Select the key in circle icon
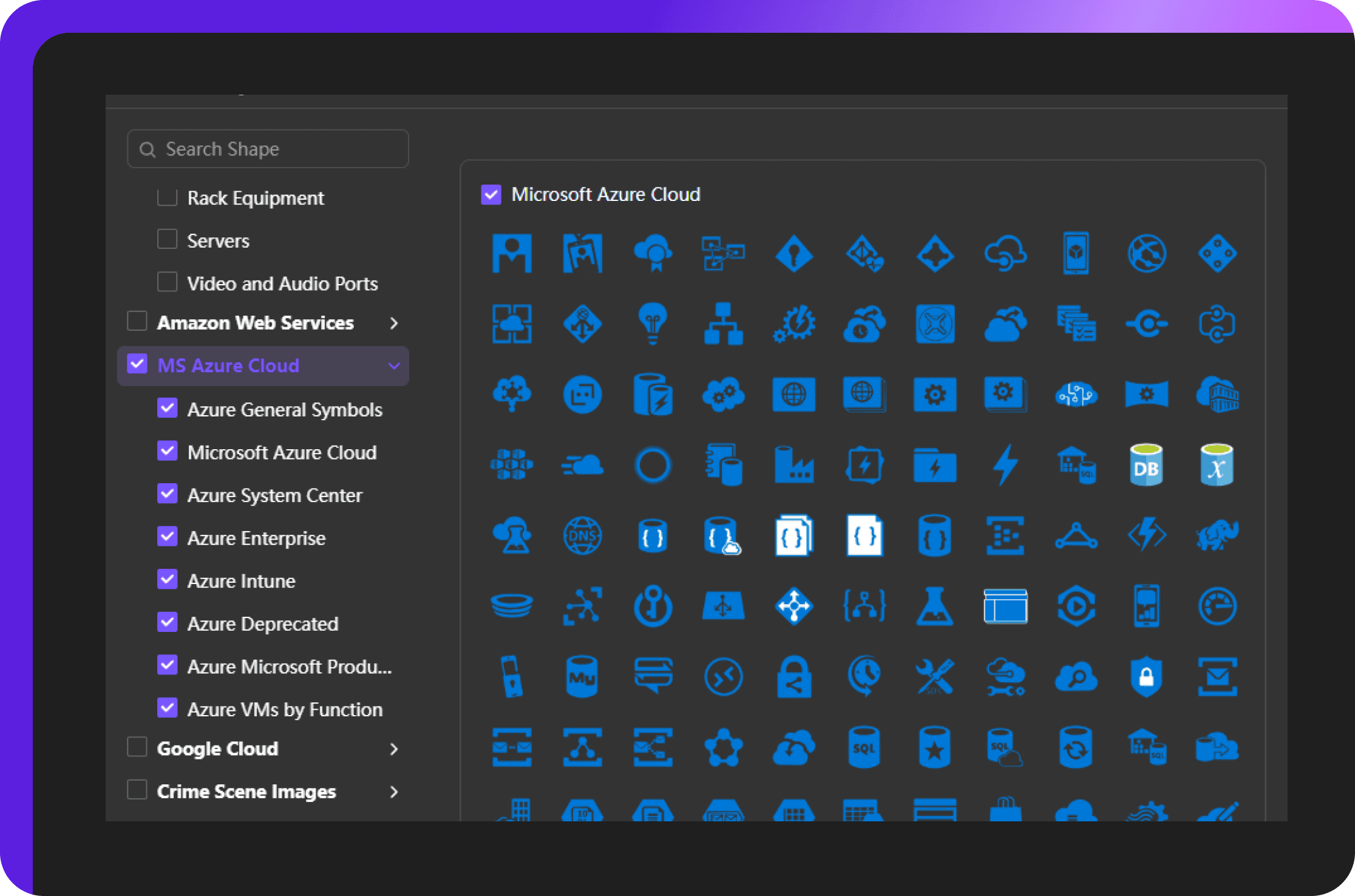The height and width of the screenshot is (896, 1355). coord(653,606)
